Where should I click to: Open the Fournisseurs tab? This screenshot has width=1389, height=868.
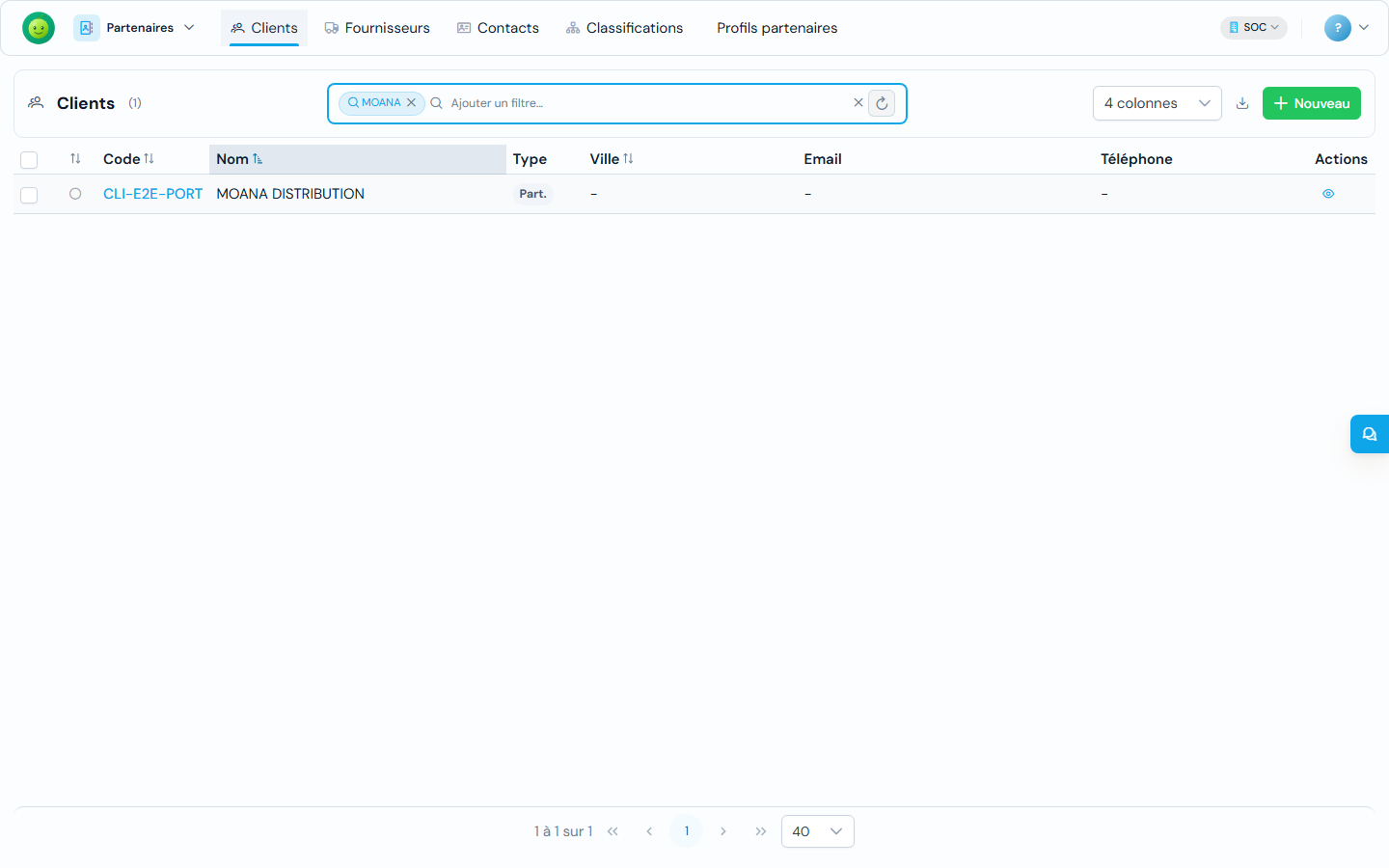tap(377, 28)
